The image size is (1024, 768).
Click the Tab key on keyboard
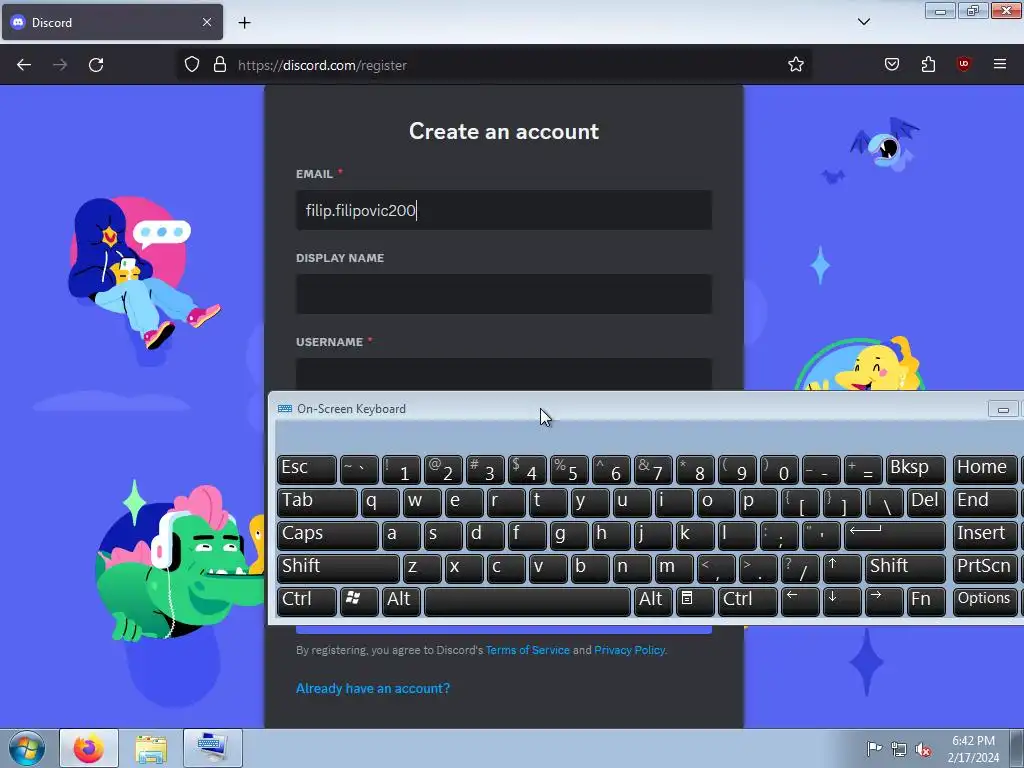click(317, 502)
